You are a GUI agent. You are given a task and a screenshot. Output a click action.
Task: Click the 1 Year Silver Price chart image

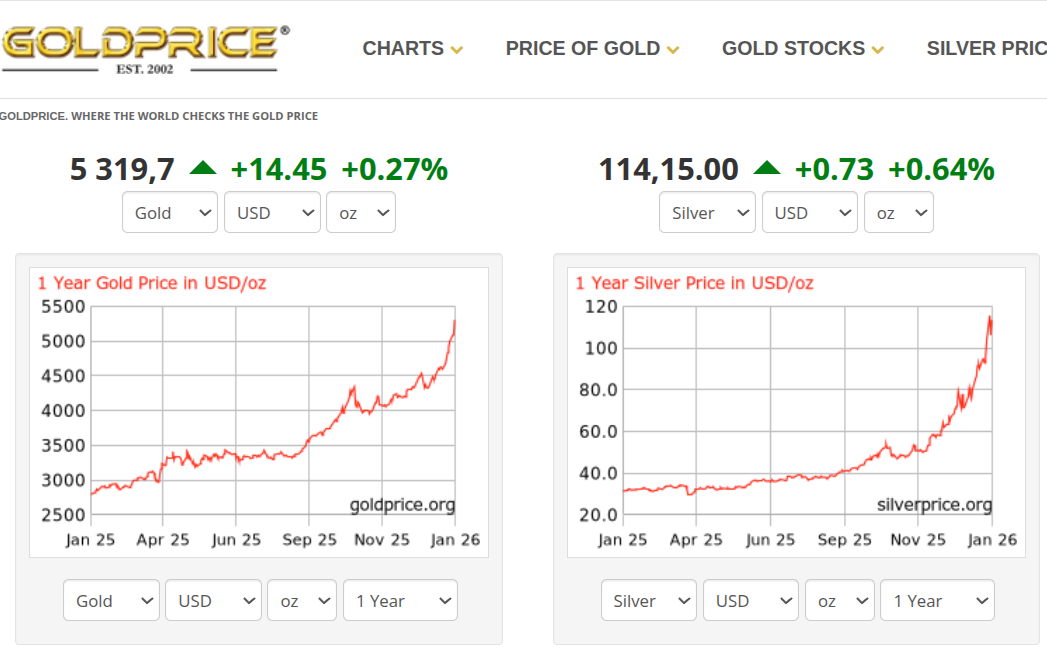(797, 413)
